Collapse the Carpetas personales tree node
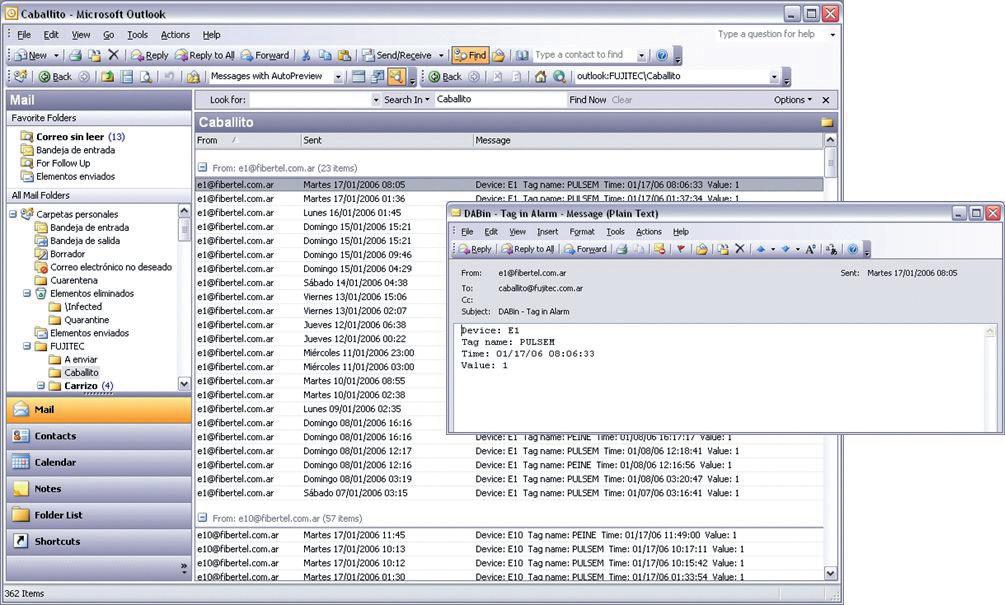Image resolution: width=1005 pixels, height=605 pixels. 13,214
